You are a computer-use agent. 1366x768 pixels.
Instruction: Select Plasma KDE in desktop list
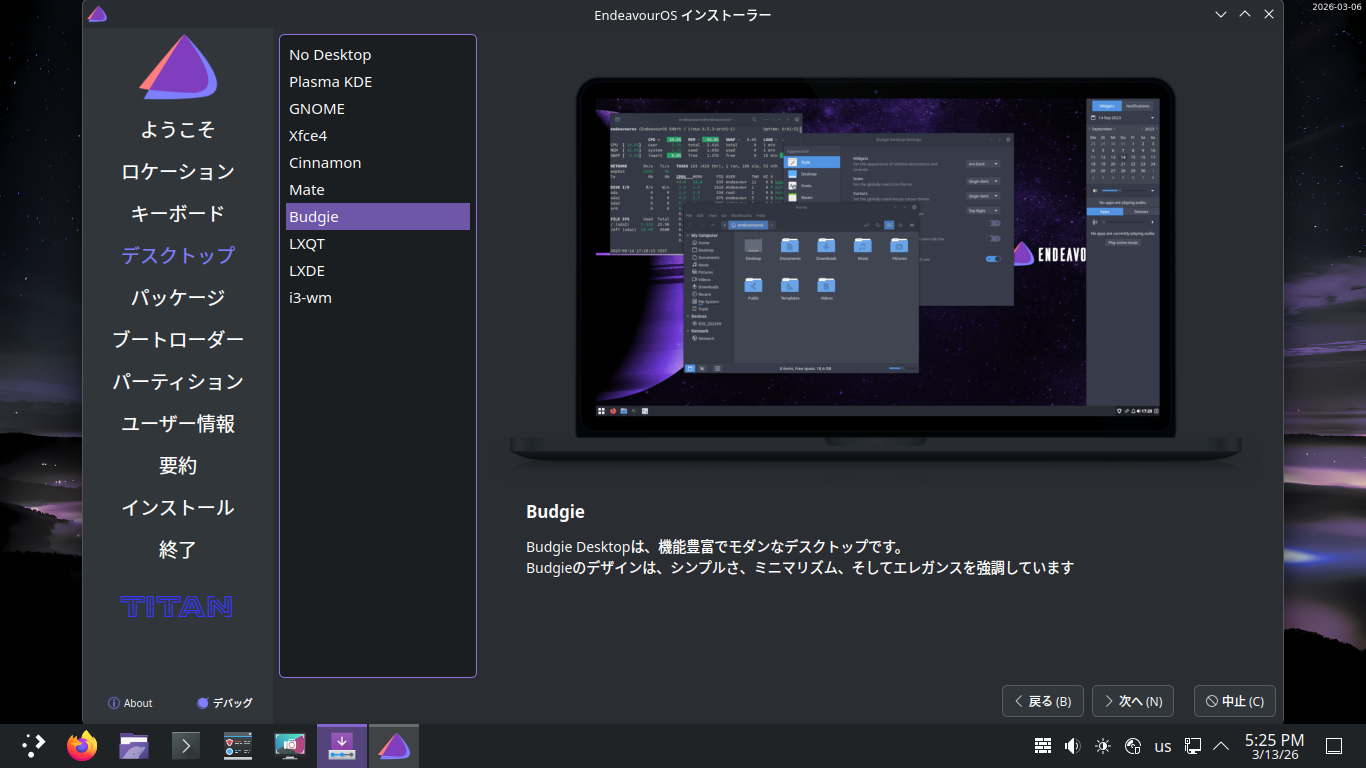331,82
